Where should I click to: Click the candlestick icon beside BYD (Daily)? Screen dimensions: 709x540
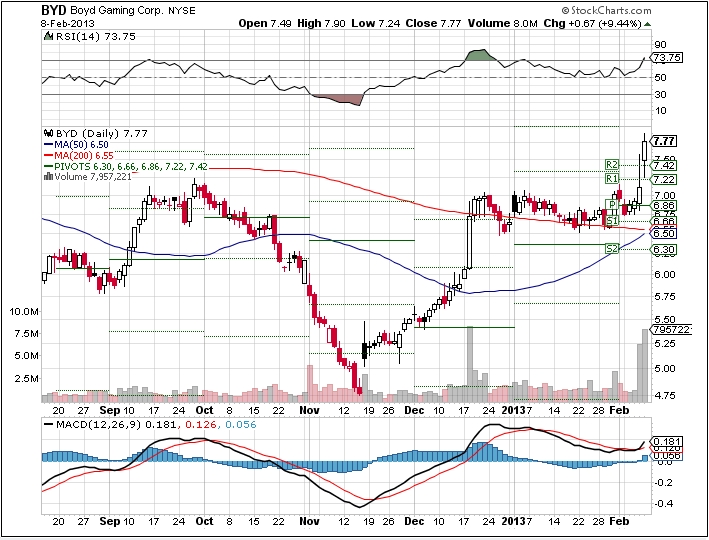tap(48, 133)
